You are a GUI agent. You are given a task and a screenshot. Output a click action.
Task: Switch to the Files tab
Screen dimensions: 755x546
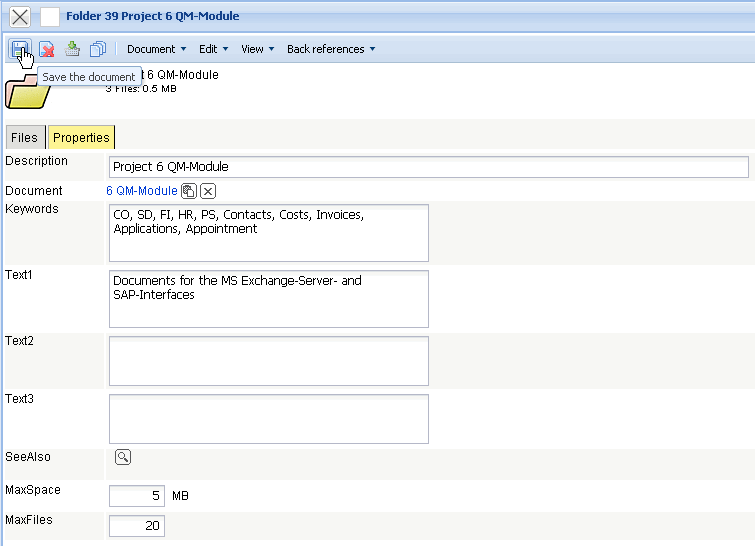(24, 138)
